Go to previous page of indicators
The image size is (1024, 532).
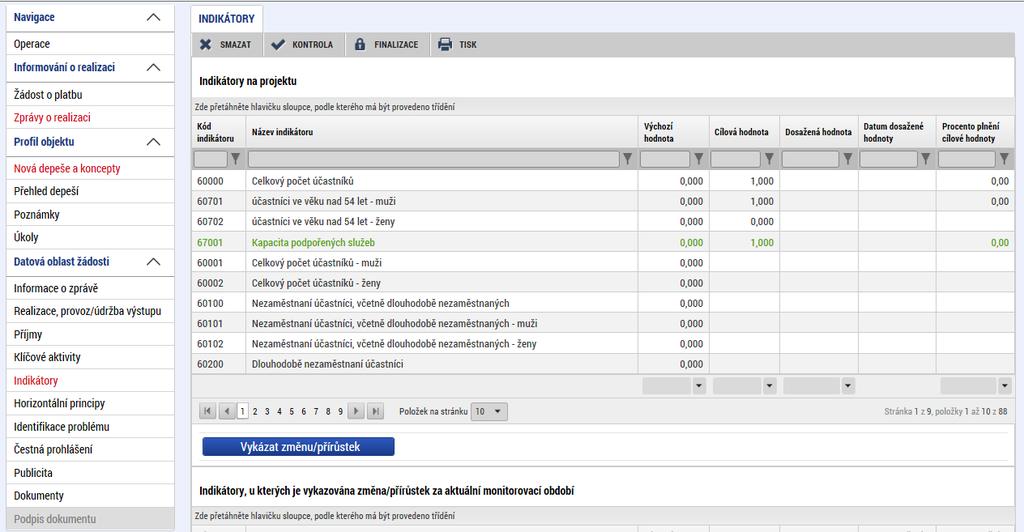click(x=227, y=411)
